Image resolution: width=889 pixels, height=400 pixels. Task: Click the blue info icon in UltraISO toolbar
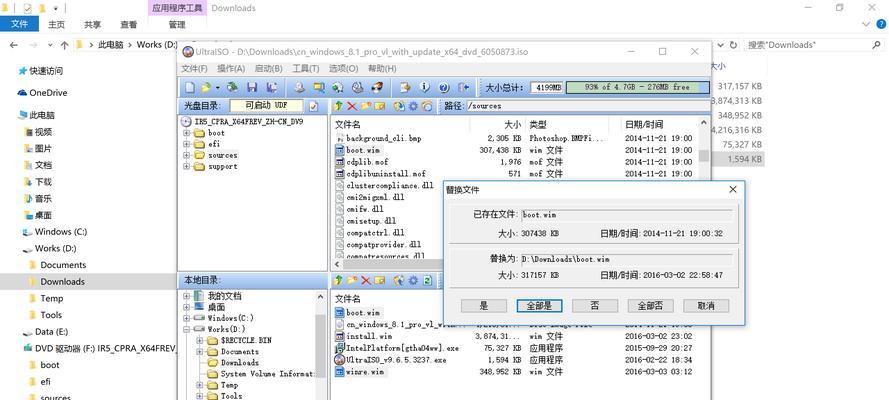coord(425,87)
